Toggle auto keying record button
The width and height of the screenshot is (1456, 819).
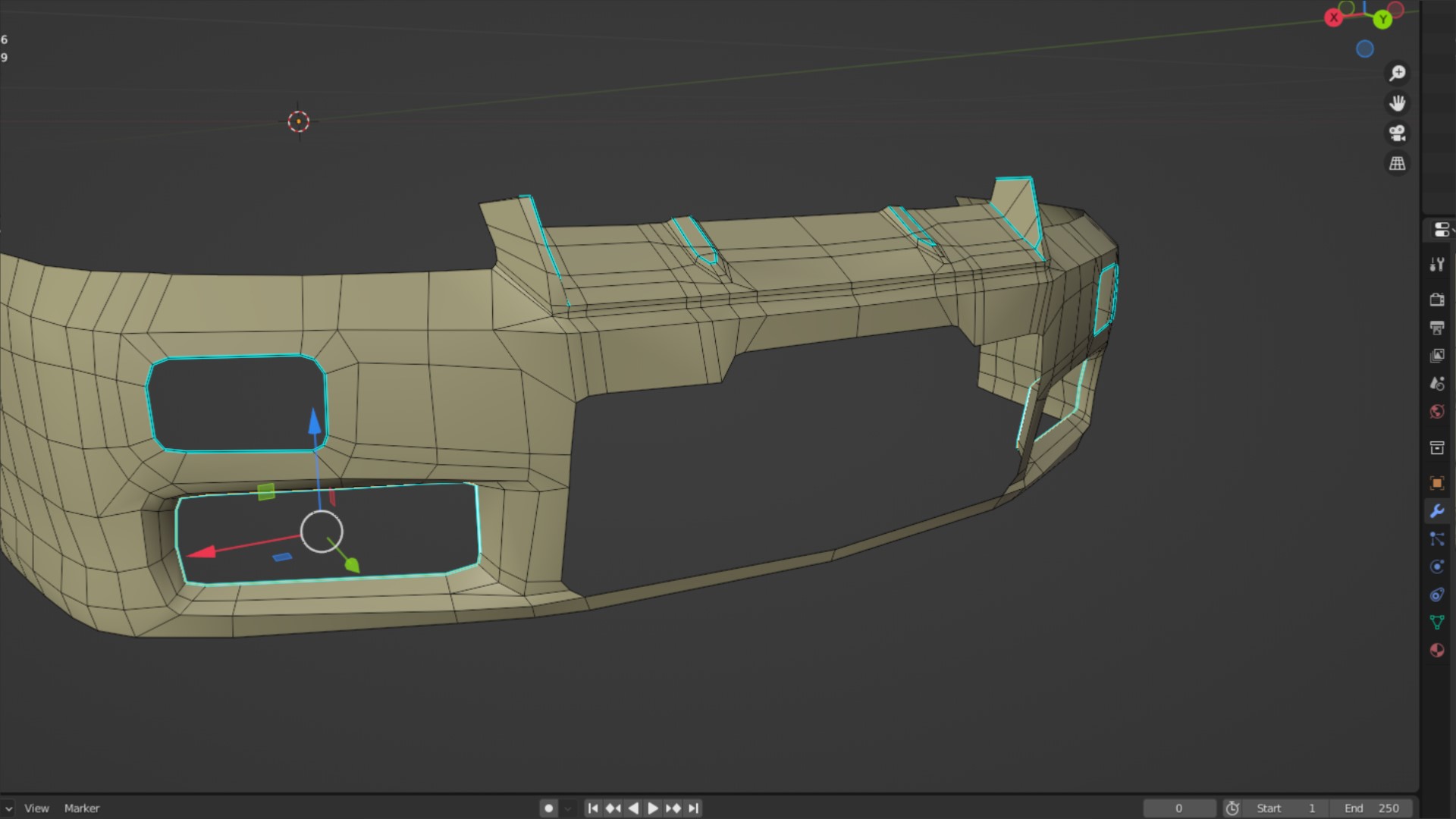[x=549, y=808]
